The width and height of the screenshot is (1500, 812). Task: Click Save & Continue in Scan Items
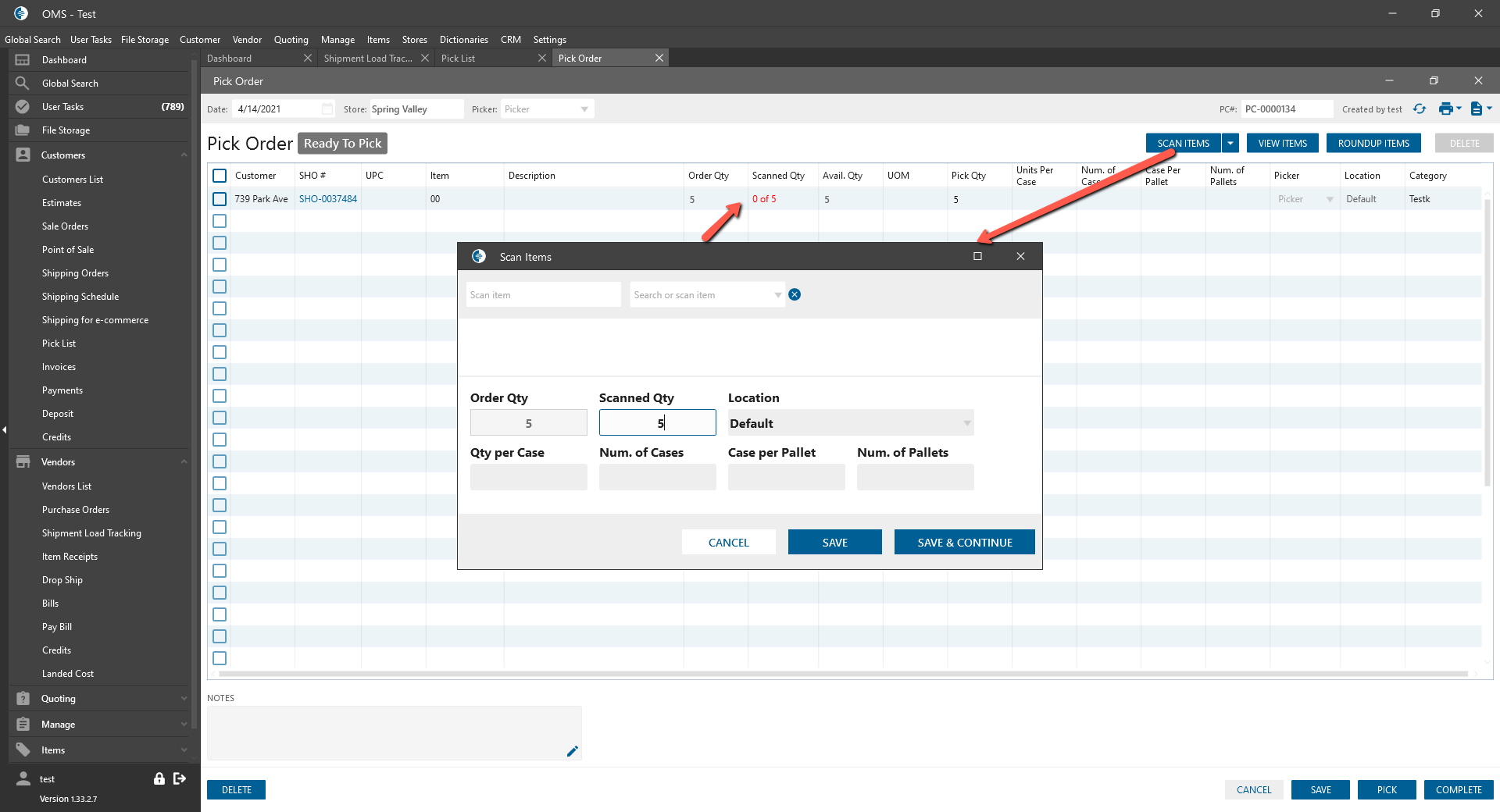[x=965, y=542]
